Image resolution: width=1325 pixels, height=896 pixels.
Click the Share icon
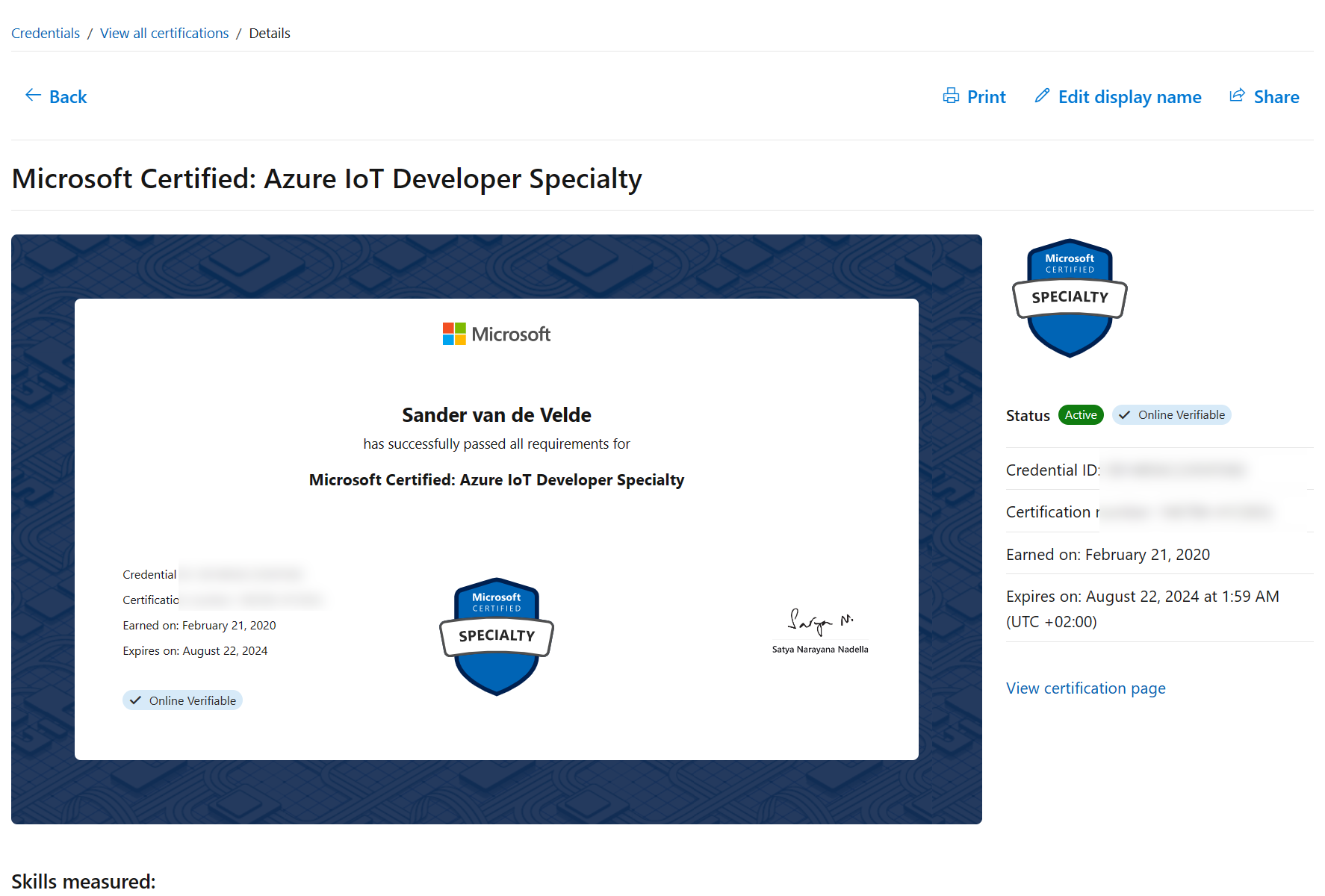pos(1238,96)
